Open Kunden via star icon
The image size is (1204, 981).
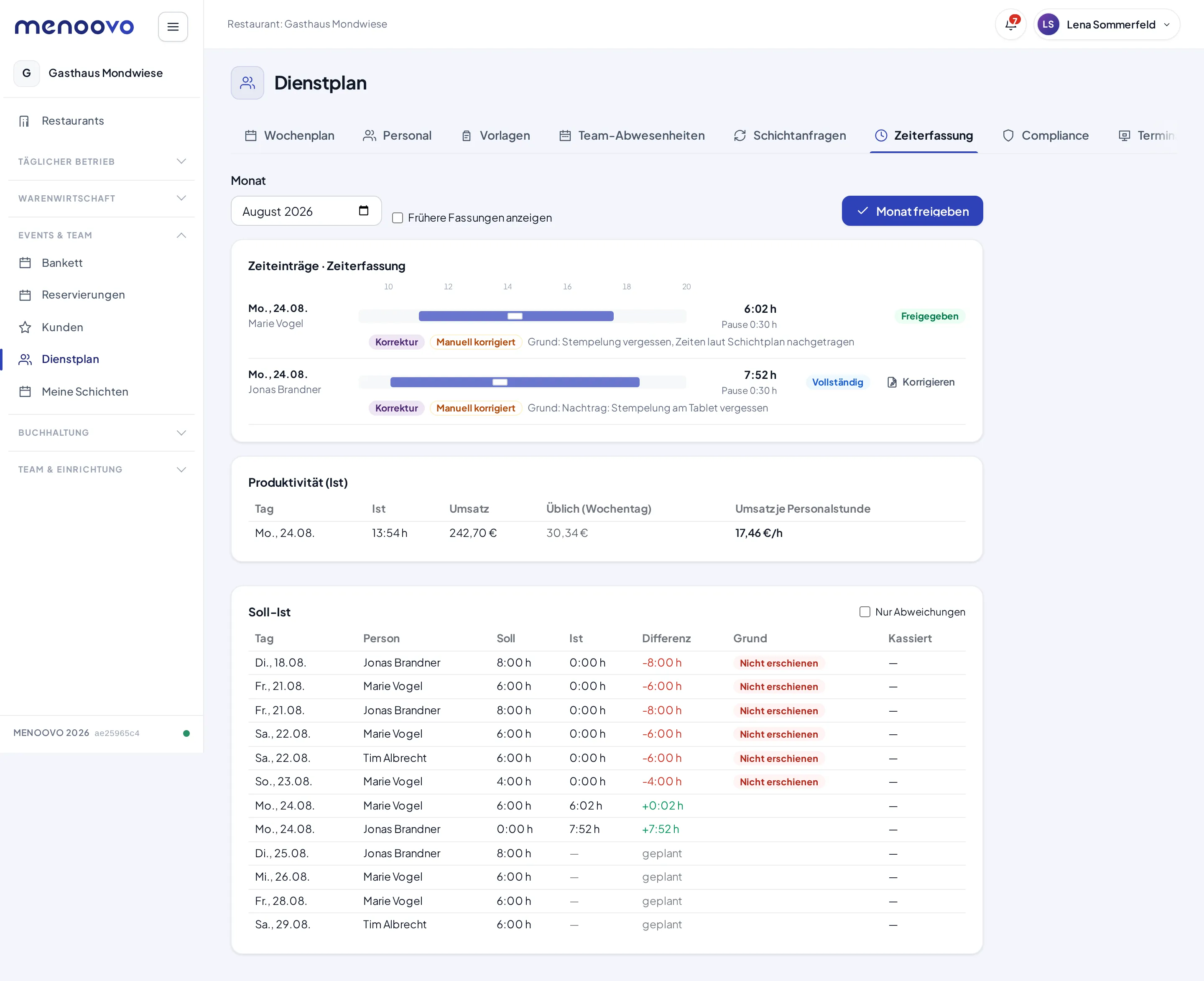click(25, 327)
